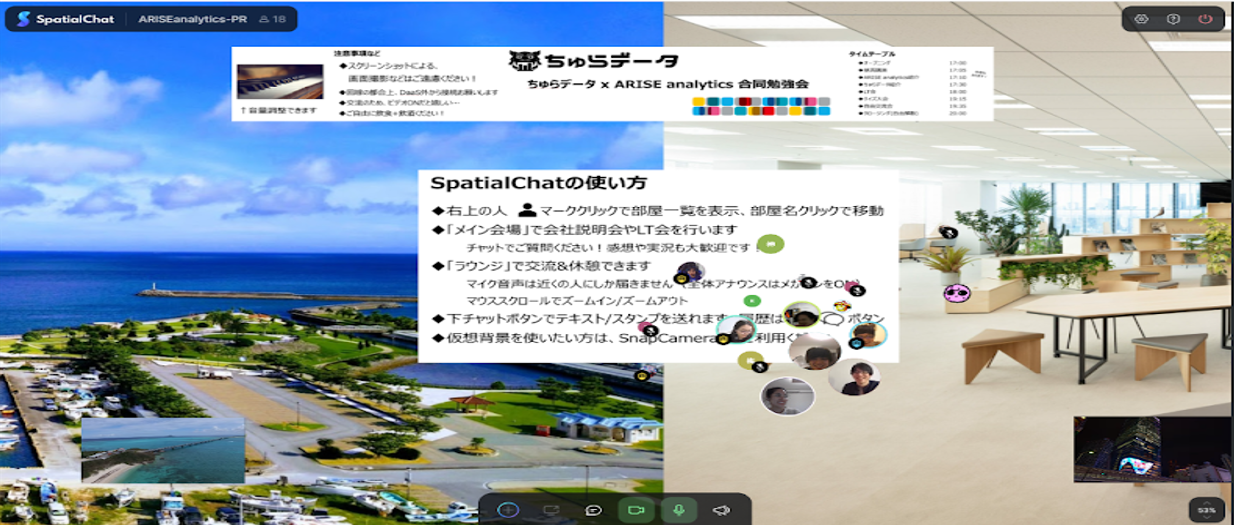Open the add content plus button
This screenshot has width=1234, height=525.
(x=508, y=509)
